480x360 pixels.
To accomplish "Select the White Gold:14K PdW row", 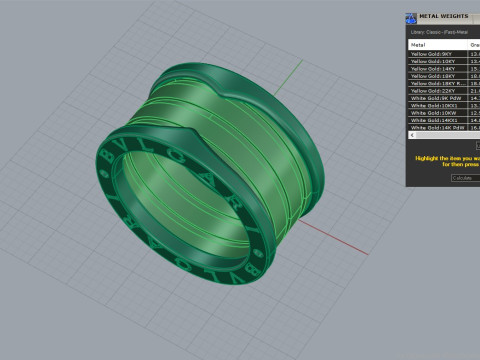I will point(444,127).
